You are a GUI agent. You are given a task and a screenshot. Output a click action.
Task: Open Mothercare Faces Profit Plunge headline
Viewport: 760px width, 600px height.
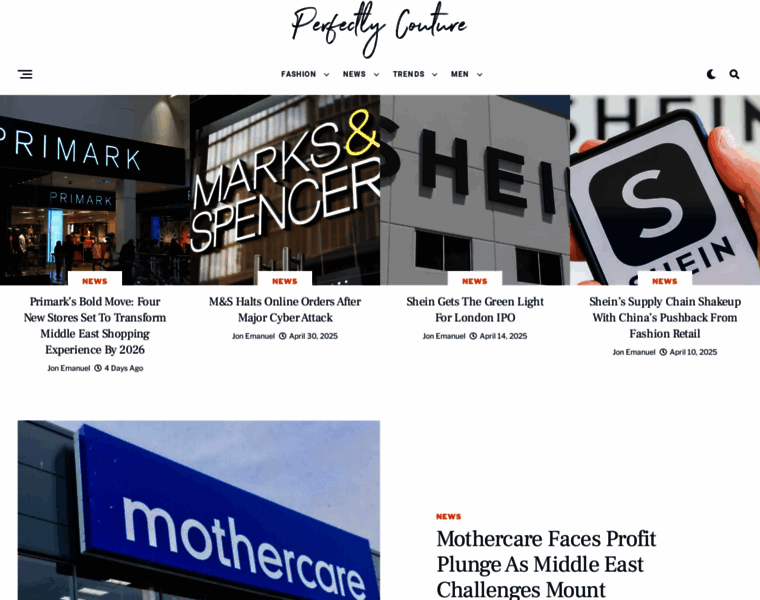point(546,564)
